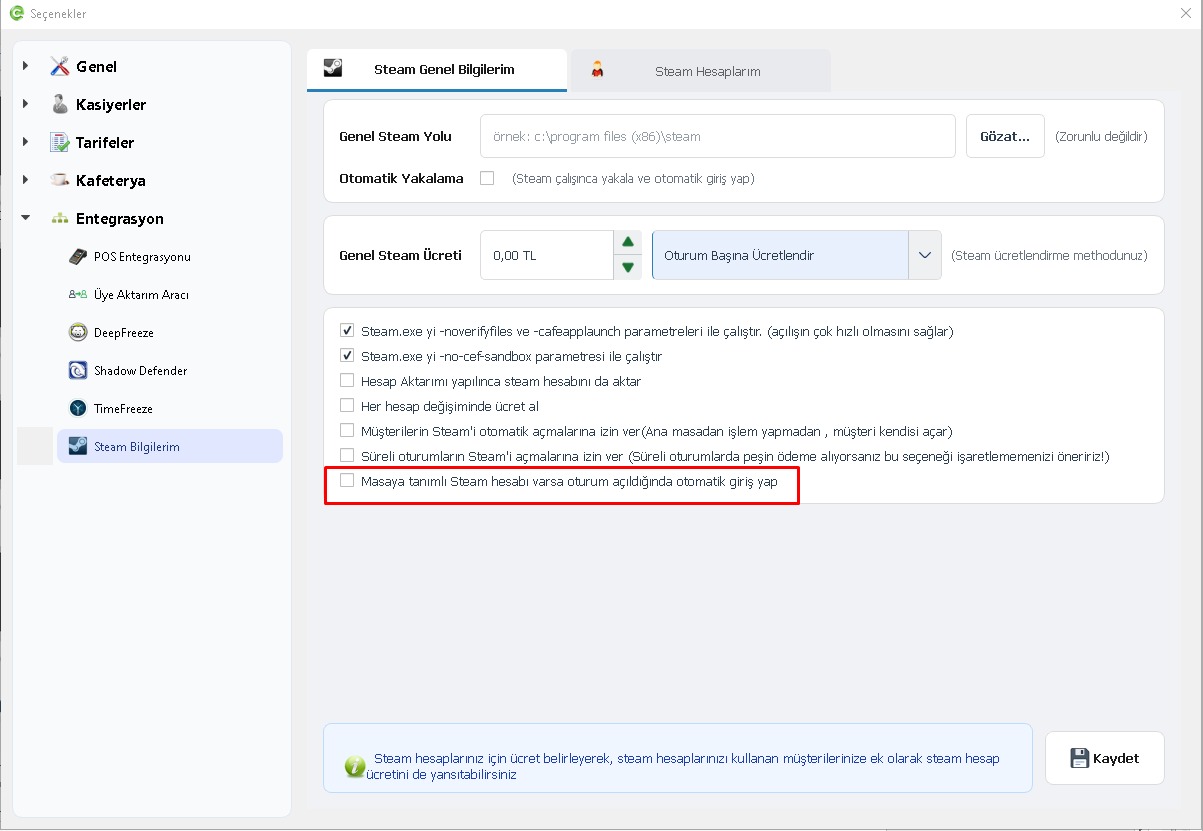Increase Genel Steam Ücreti with up arrow

tap(627, 242)
